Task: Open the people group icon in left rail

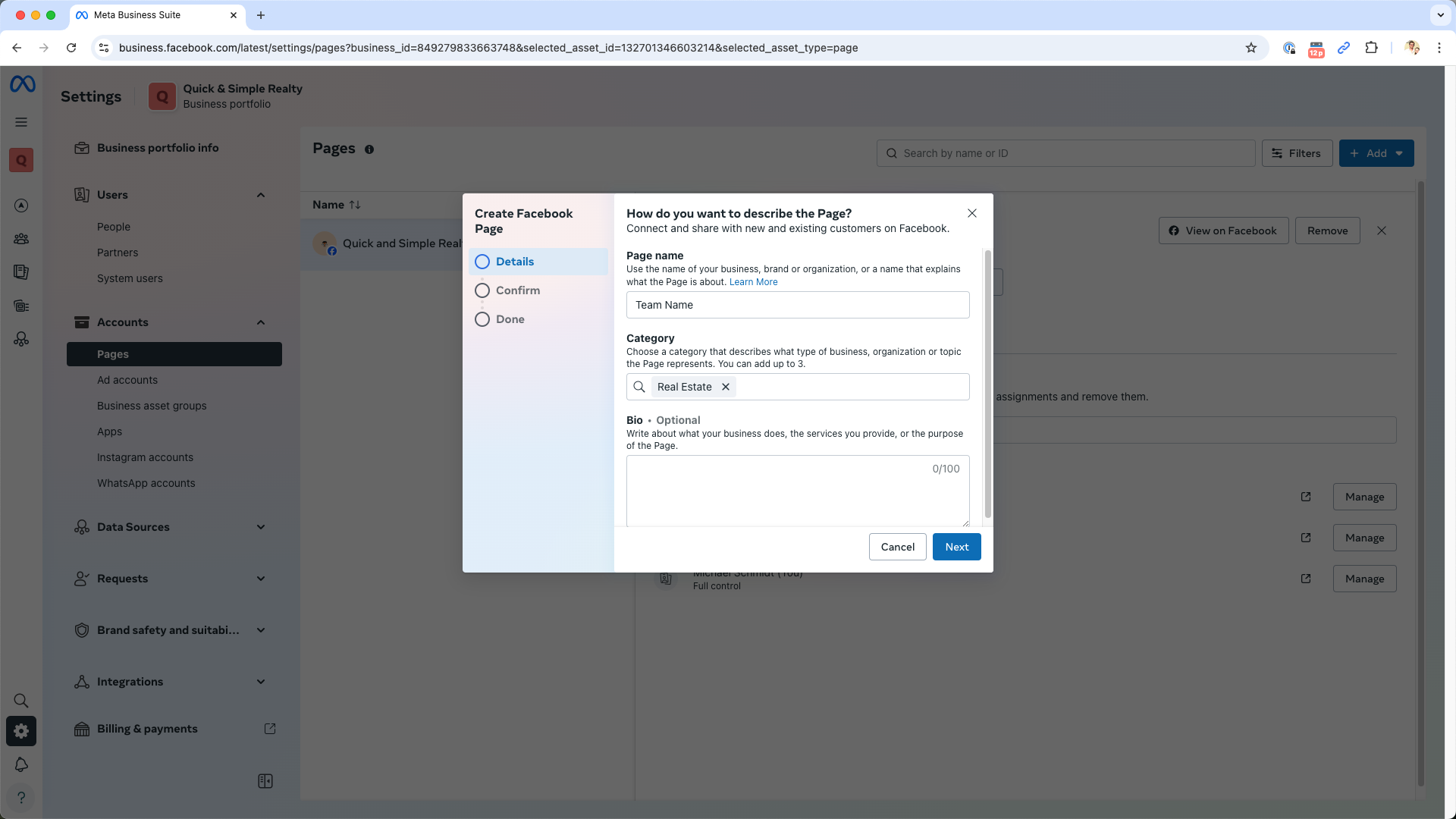Action: [21, 239]
